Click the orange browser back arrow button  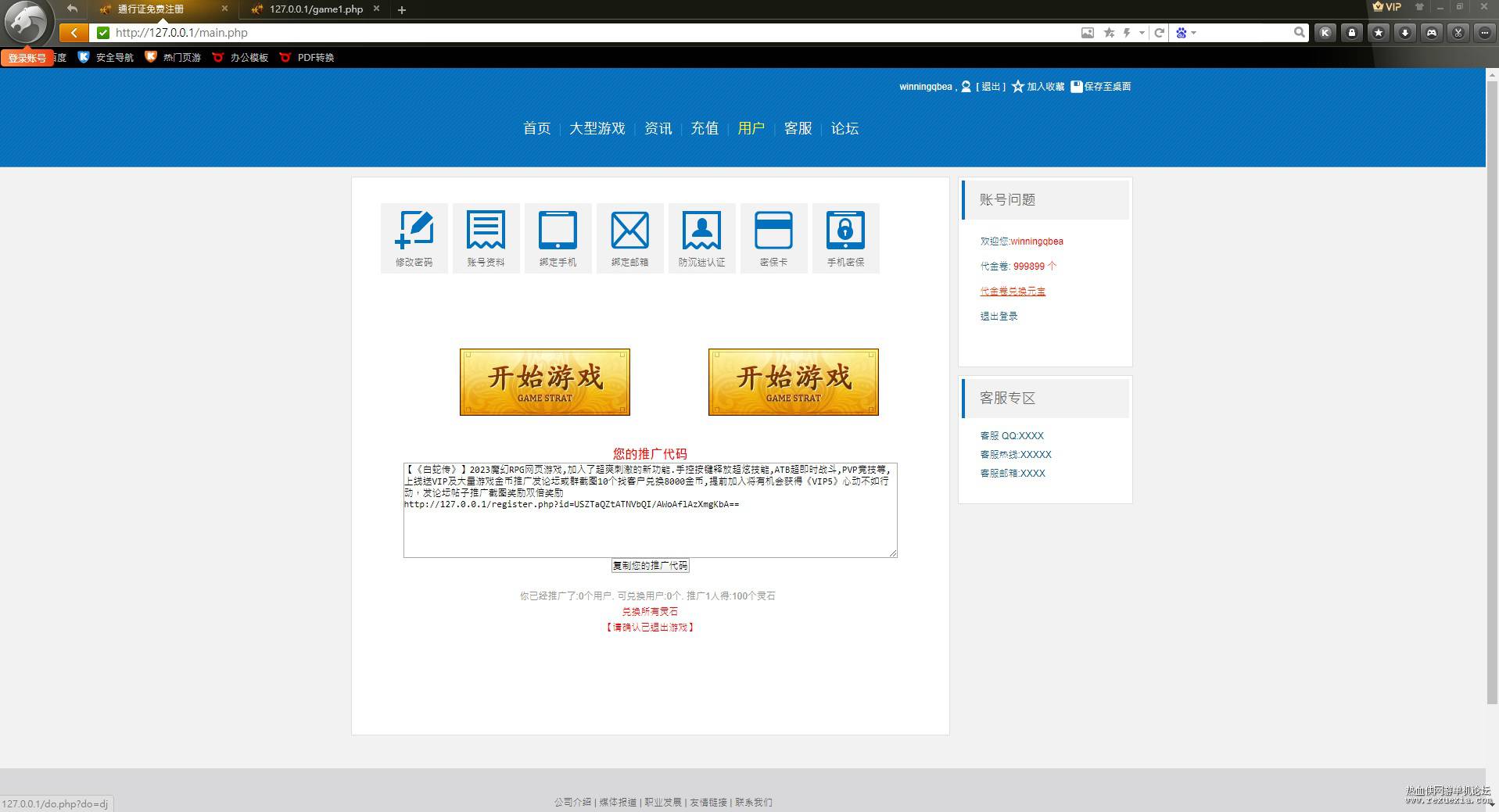[74, 33]
